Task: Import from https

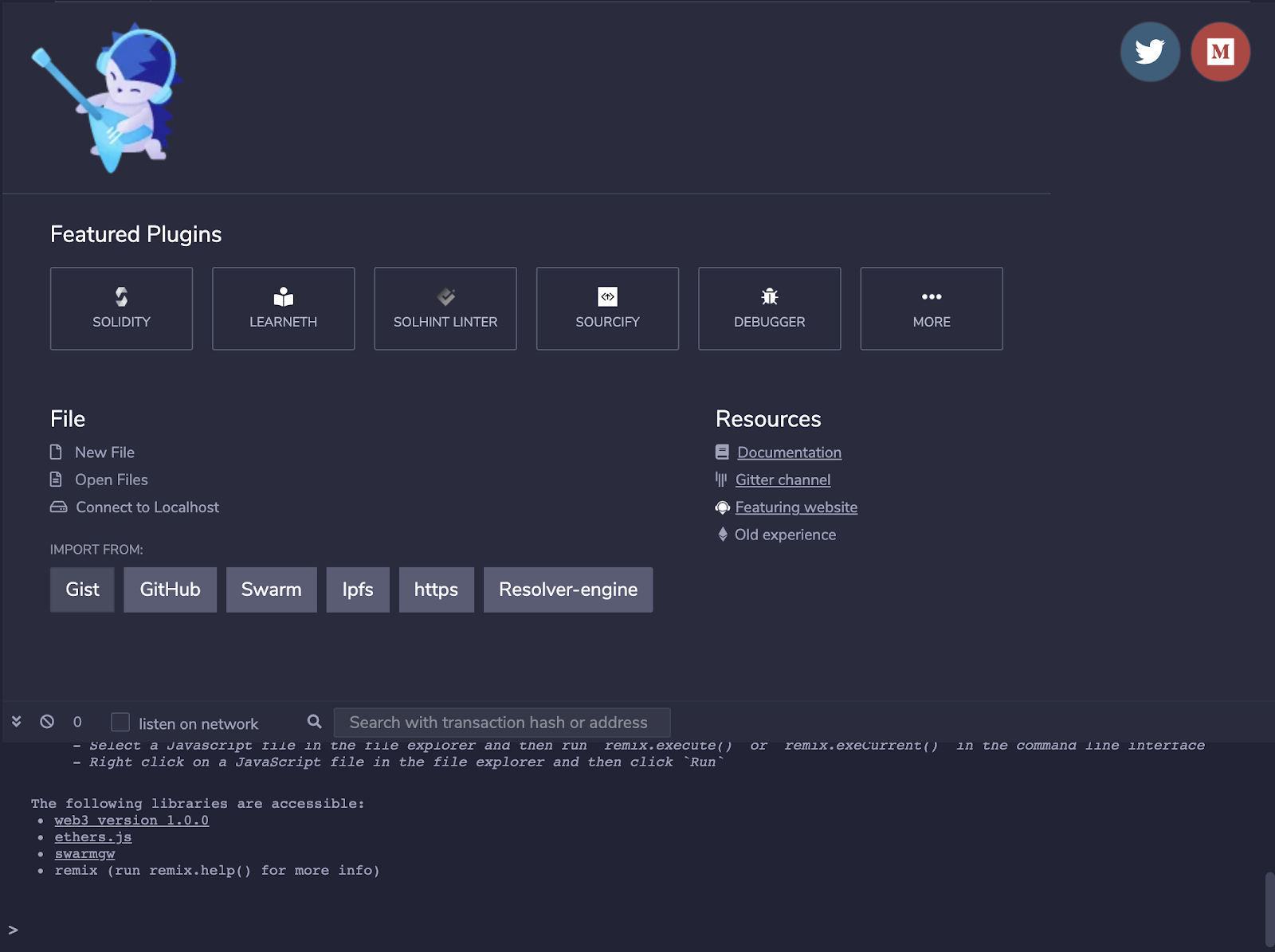Action: 437,590
